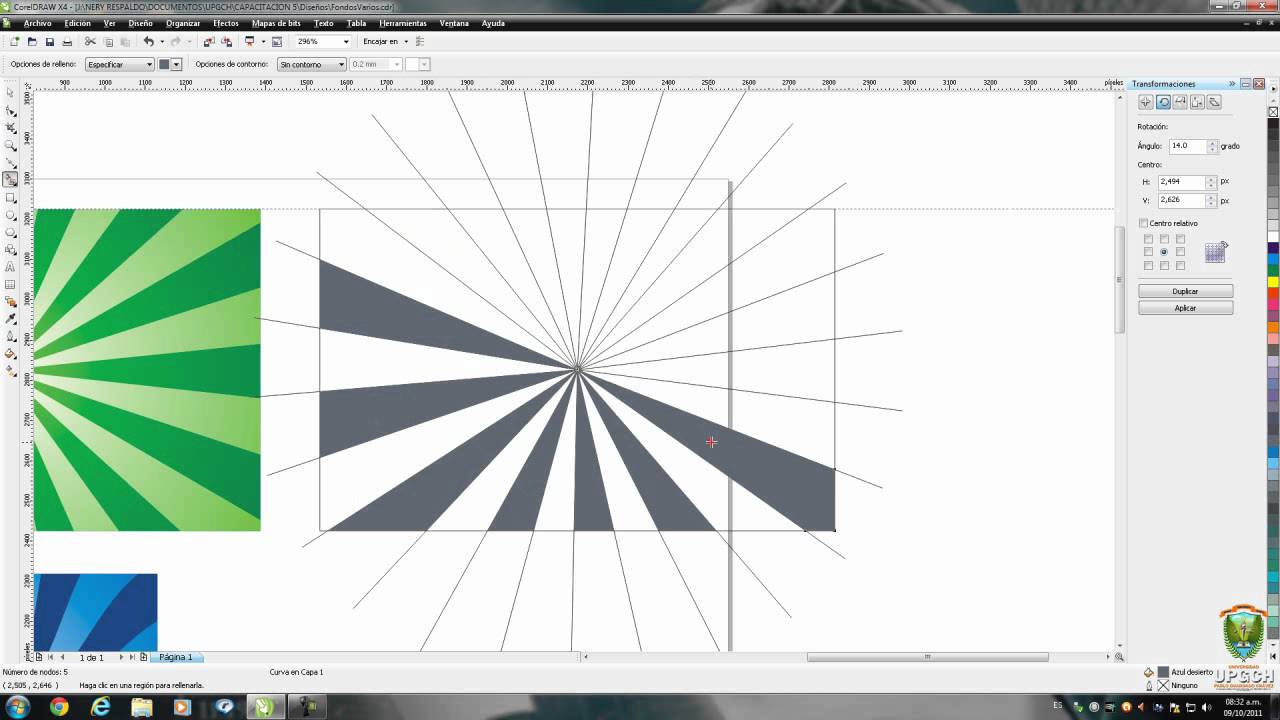The height and width of the screenshot is (720, 1280).
Task: Open the Archivo menu
Action: click(37, 23)
